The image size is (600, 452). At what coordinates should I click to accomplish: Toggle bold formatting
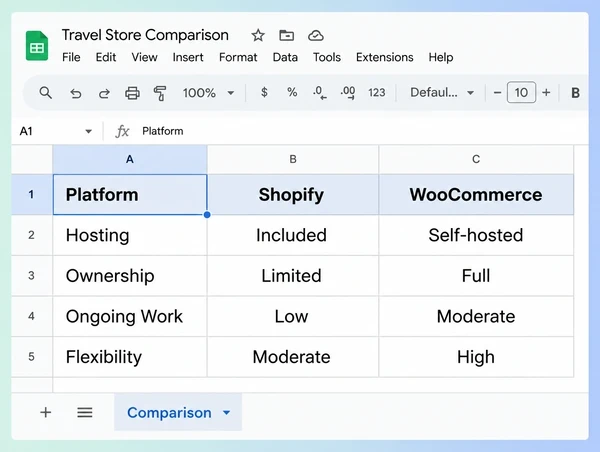click(x=575, y=93)
